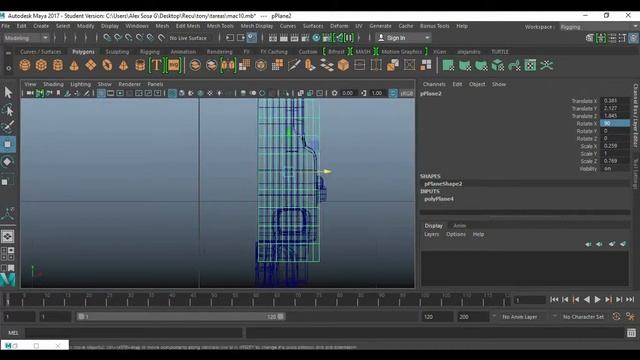Activate the Rotate tool in toolbox
Screen dimensions: 640x360
click(8, 162)
